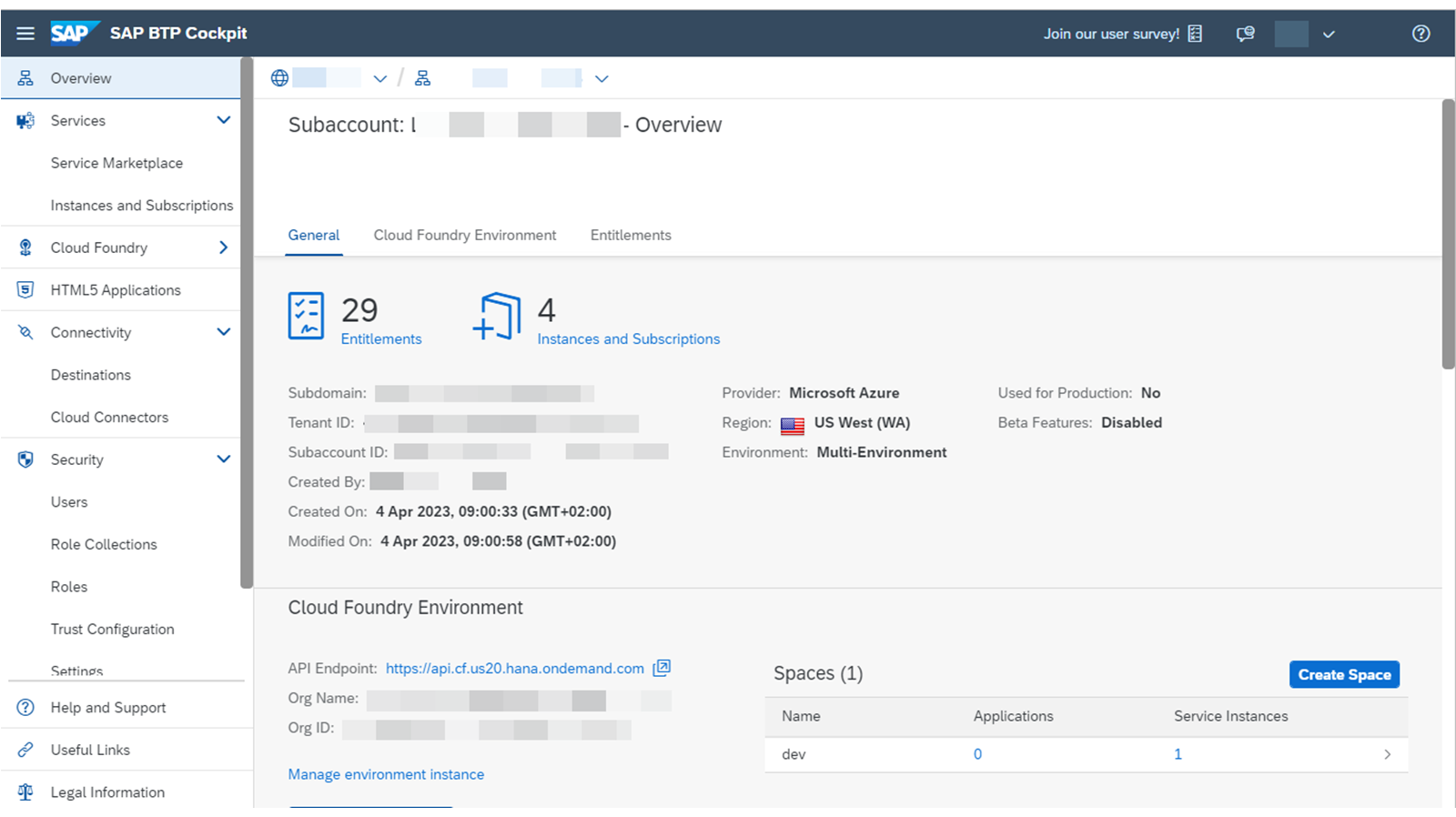Click the Services puzzle icon
The height and width of the screenshot is (817, 1456).
point(25,121)
